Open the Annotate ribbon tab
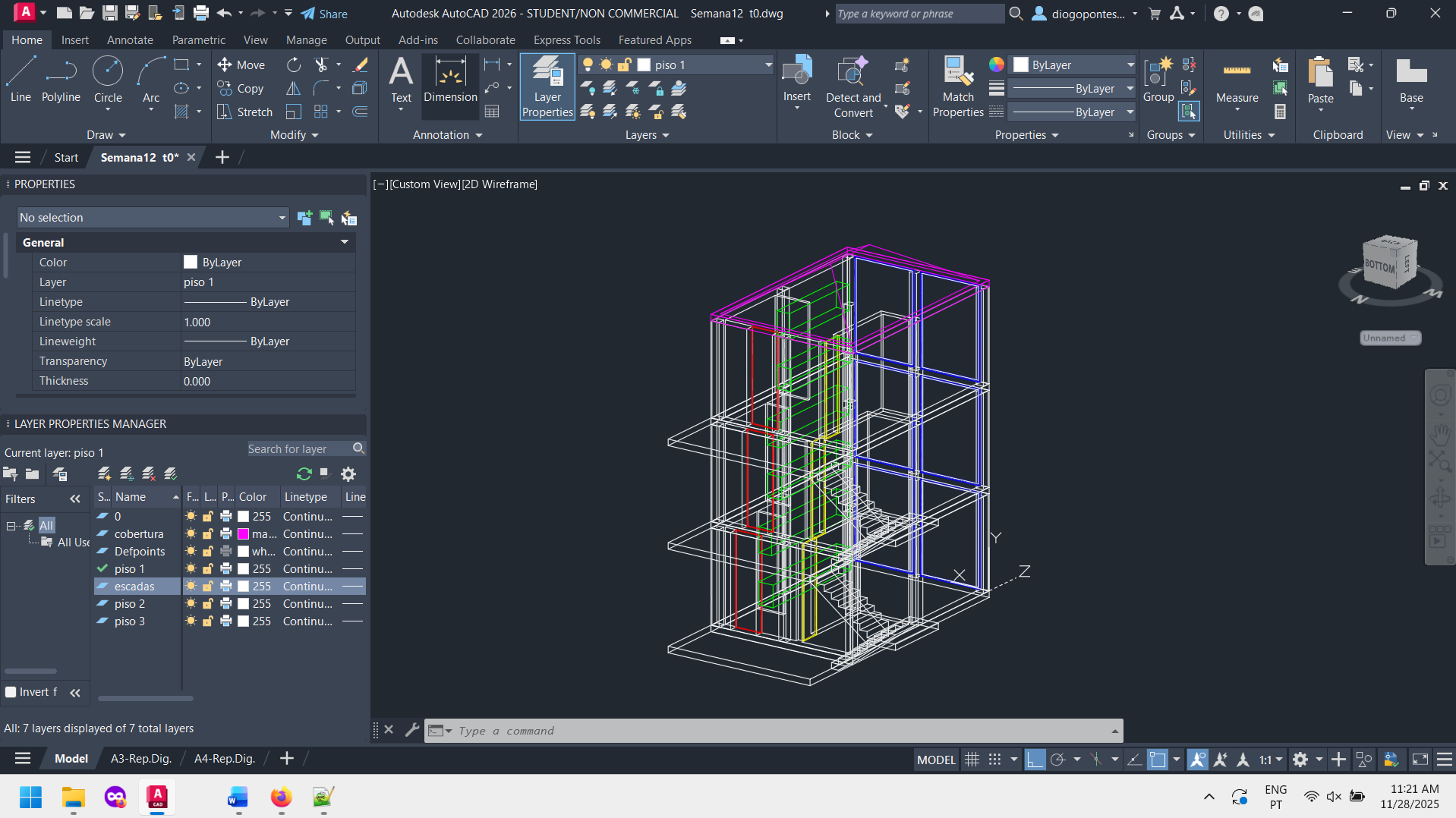This screenshot has height=818, width=1456. coord(130,40)
